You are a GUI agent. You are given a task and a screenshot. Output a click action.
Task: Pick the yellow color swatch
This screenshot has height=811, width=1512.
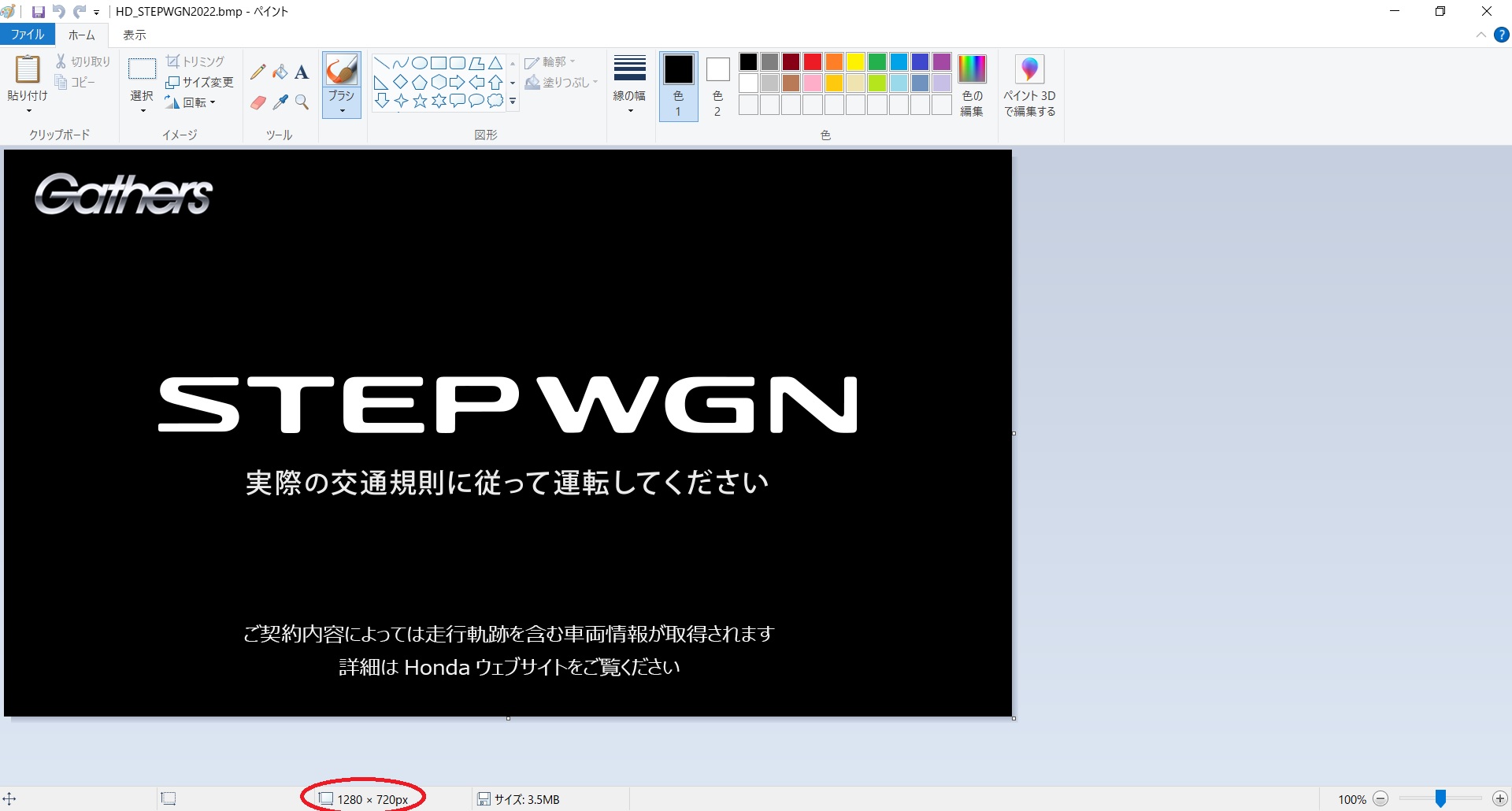coord(856,61)
